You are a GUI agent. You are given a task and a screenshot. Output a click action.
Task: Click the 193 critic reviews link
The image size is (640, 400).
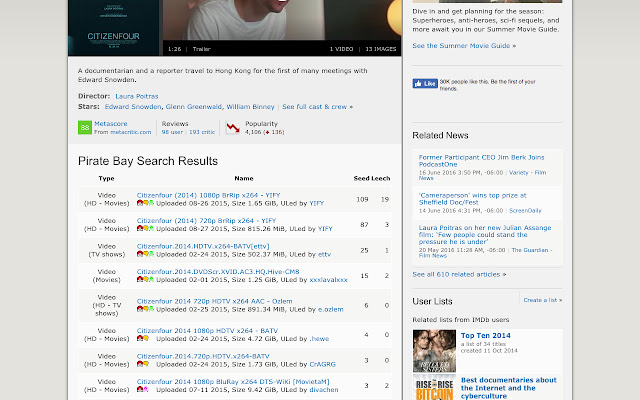[201, 131]
